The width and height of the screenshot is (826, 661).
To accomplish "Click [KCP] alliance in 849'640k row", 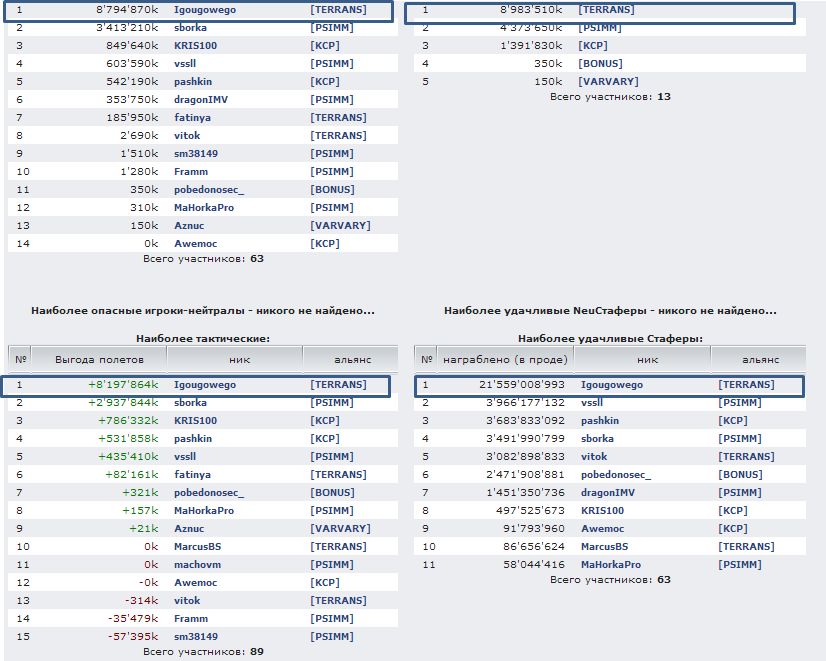I will coord(325,46).
